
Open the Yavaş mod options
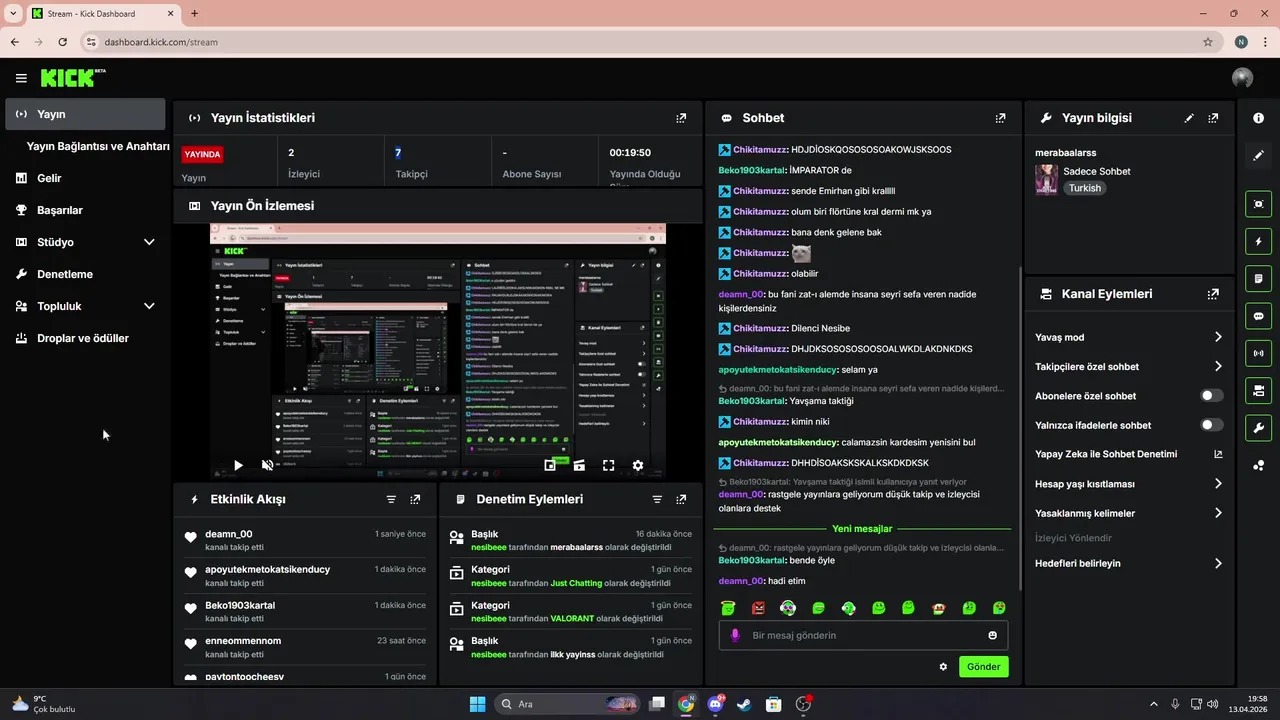click(1129, 337)
